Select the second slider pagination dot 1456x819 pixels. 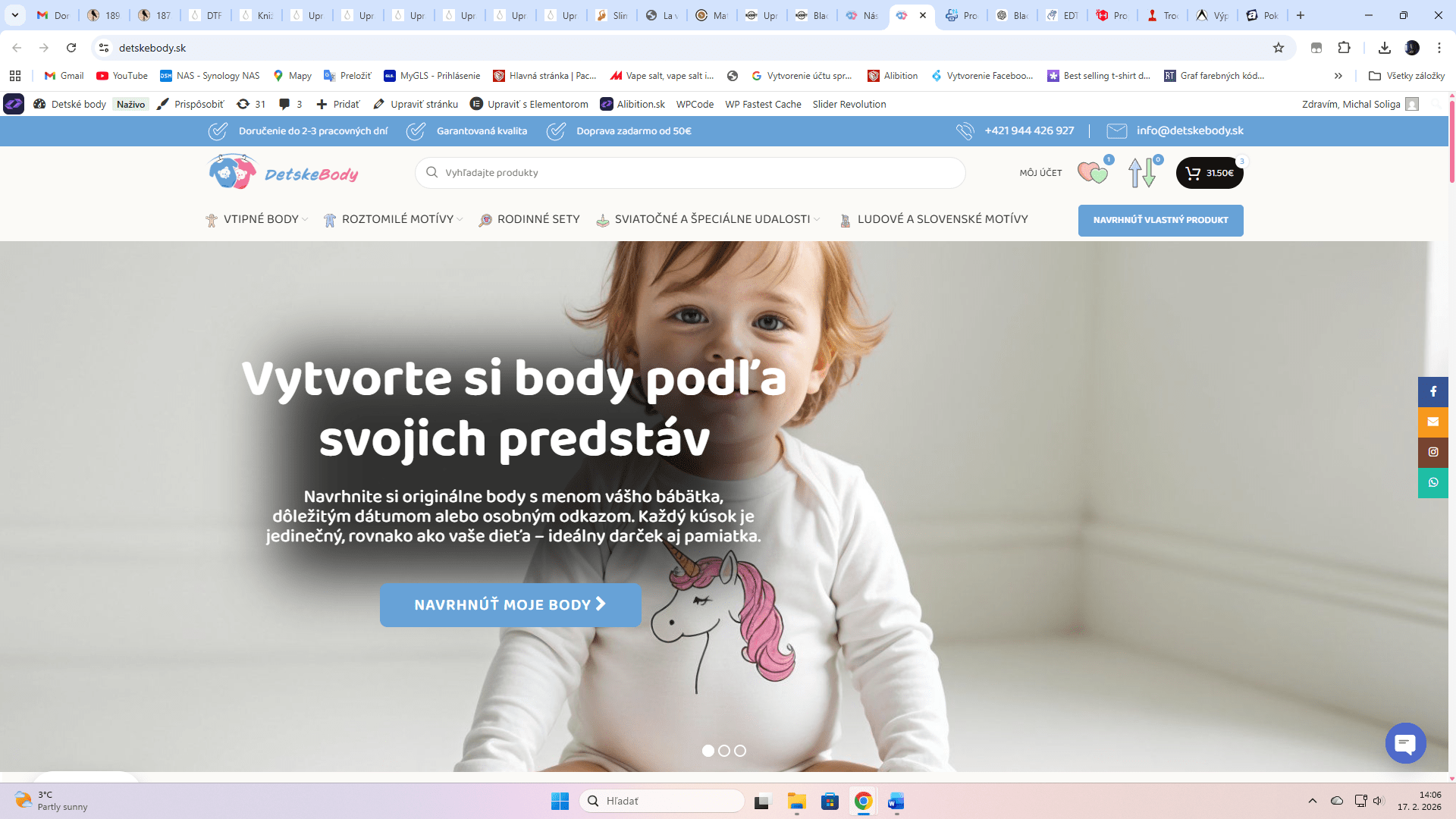tap(724, 751)
